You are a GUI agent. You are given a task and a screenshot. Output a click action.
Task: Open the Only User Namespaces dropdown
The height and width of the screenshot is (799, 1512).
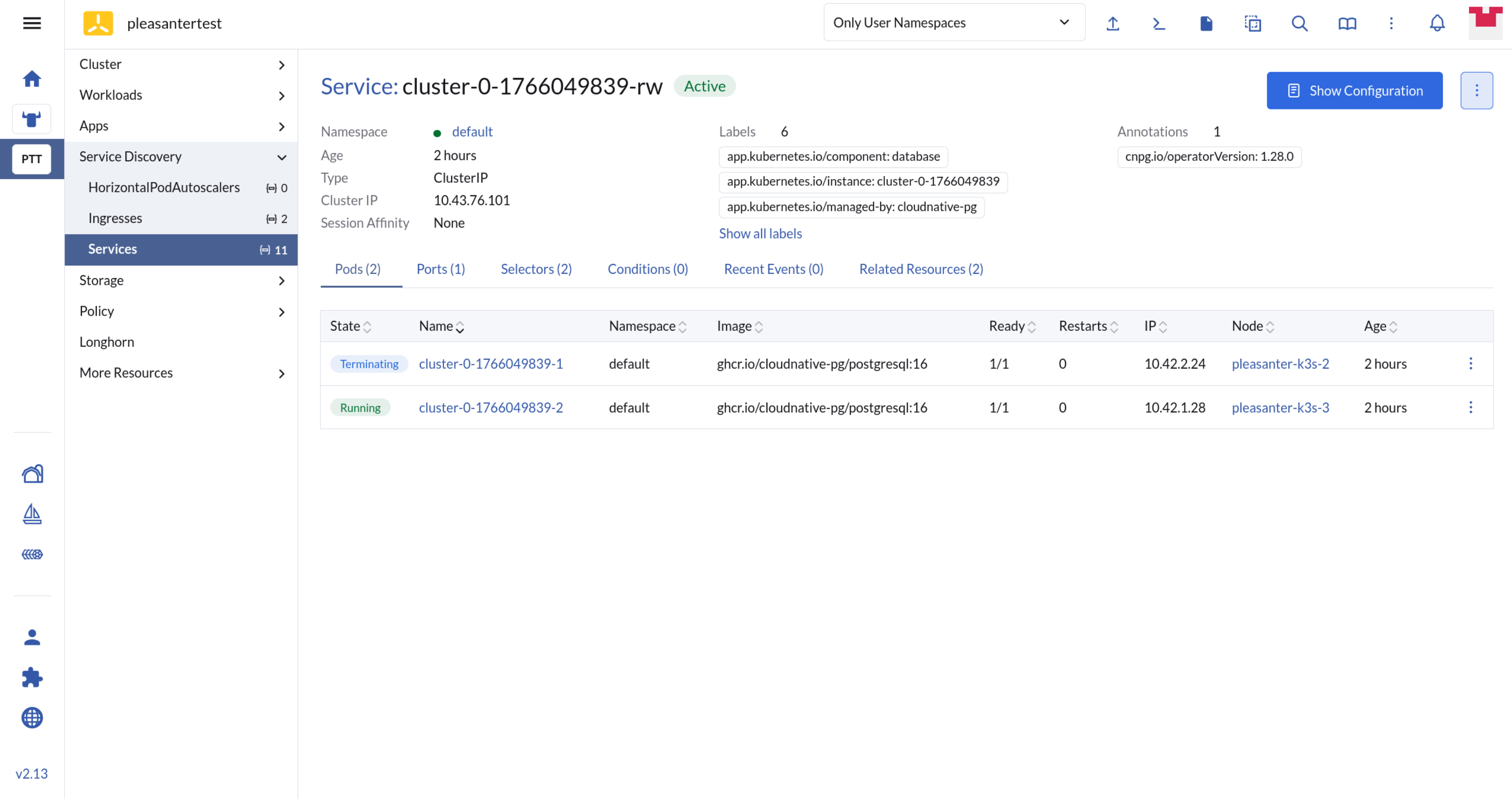click(x=954, y=22)
